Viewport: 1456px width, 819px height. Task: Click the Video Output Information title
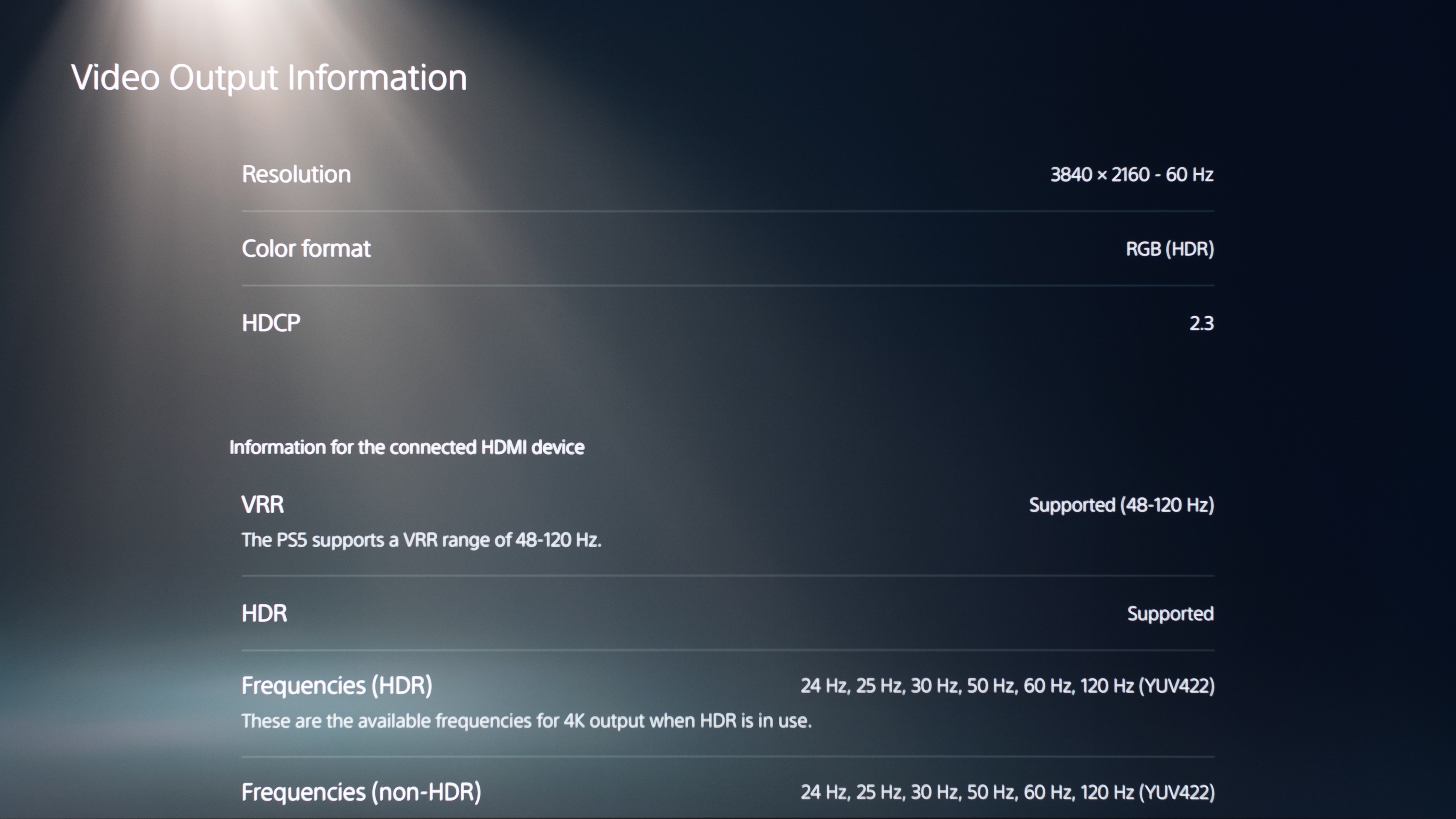point(269,77)
